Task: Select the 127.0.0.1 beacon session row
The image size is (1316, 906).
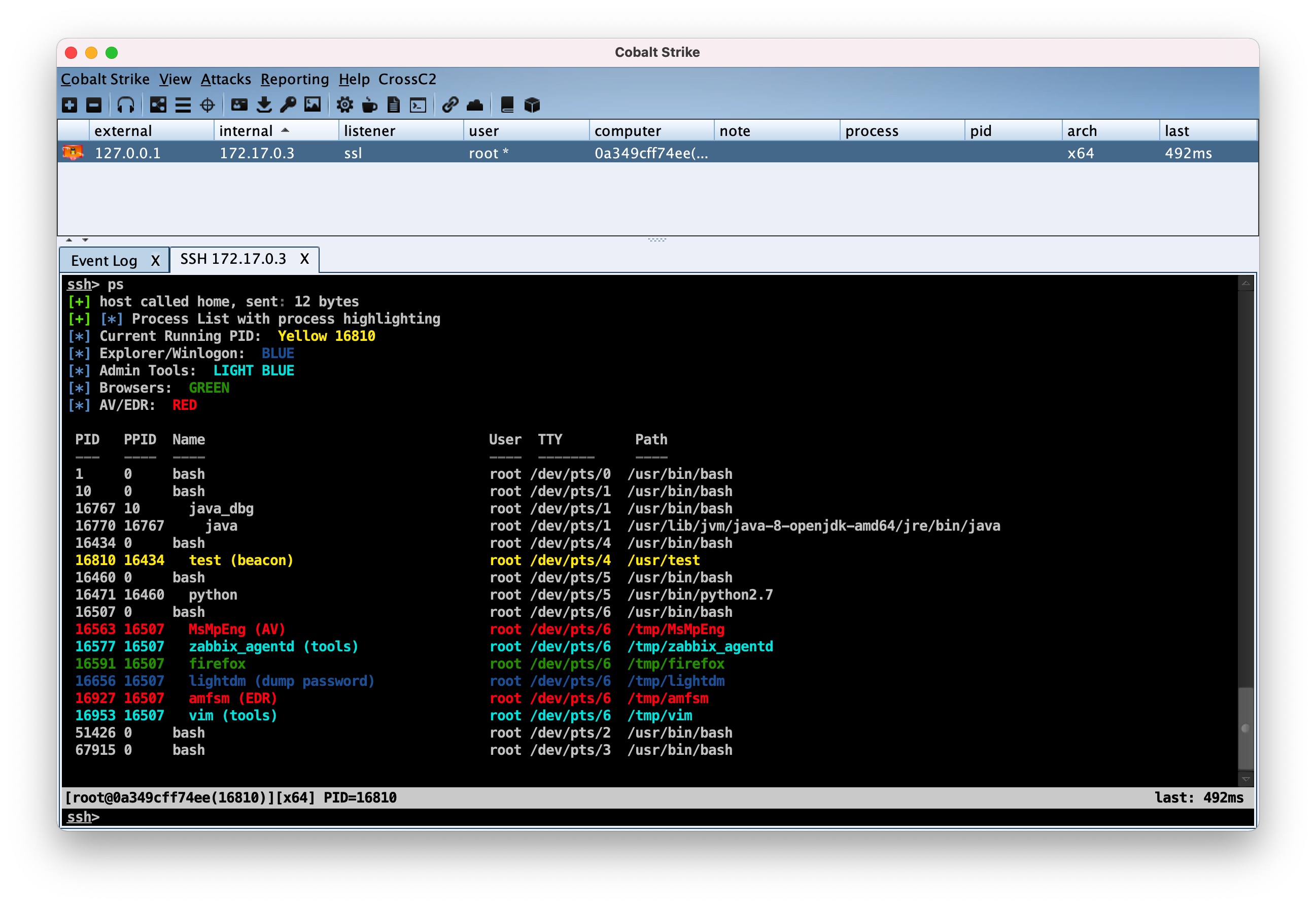Action: pos(128,153)
